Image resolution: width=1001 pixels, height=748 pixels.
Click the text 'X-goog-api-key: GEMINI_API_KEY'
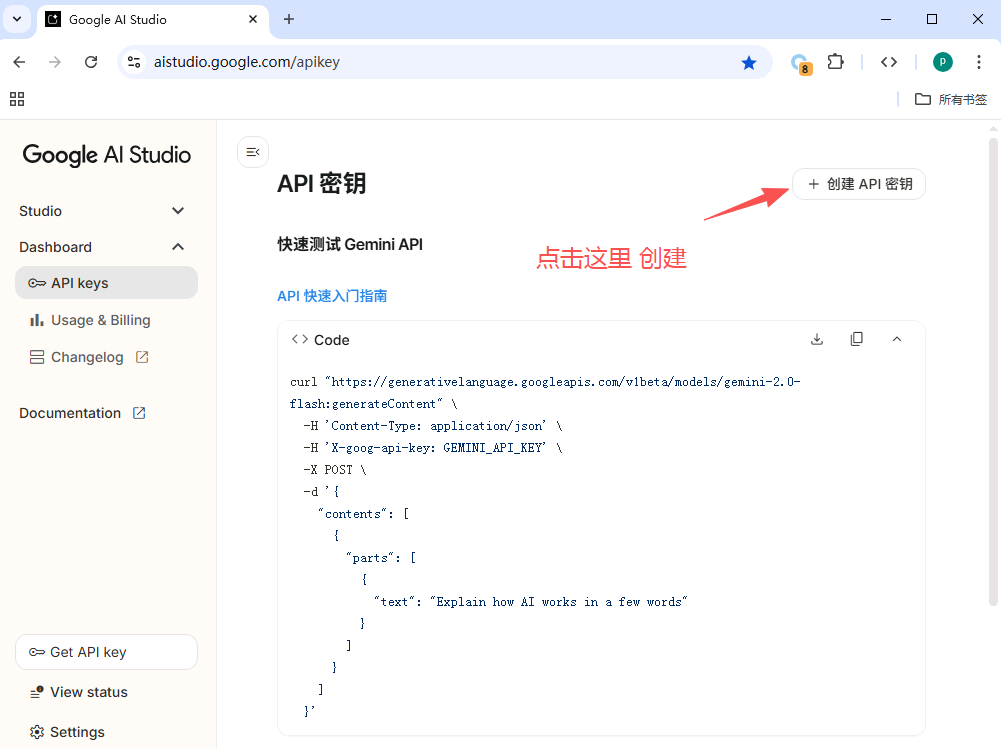tap(437, 447)
